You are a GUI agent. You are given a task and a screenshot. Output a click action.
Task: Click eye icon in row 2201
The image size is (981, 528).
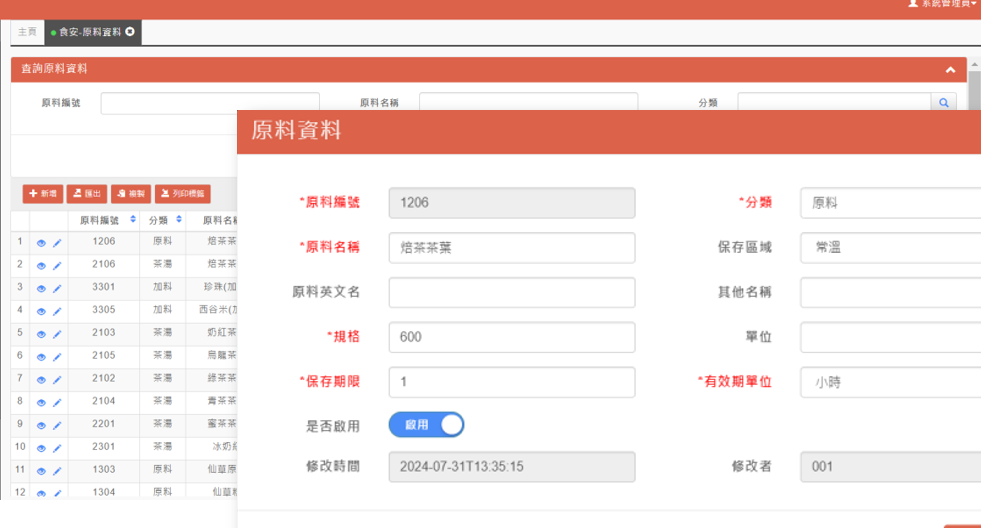pyautogui.click(x=41, y=425)
